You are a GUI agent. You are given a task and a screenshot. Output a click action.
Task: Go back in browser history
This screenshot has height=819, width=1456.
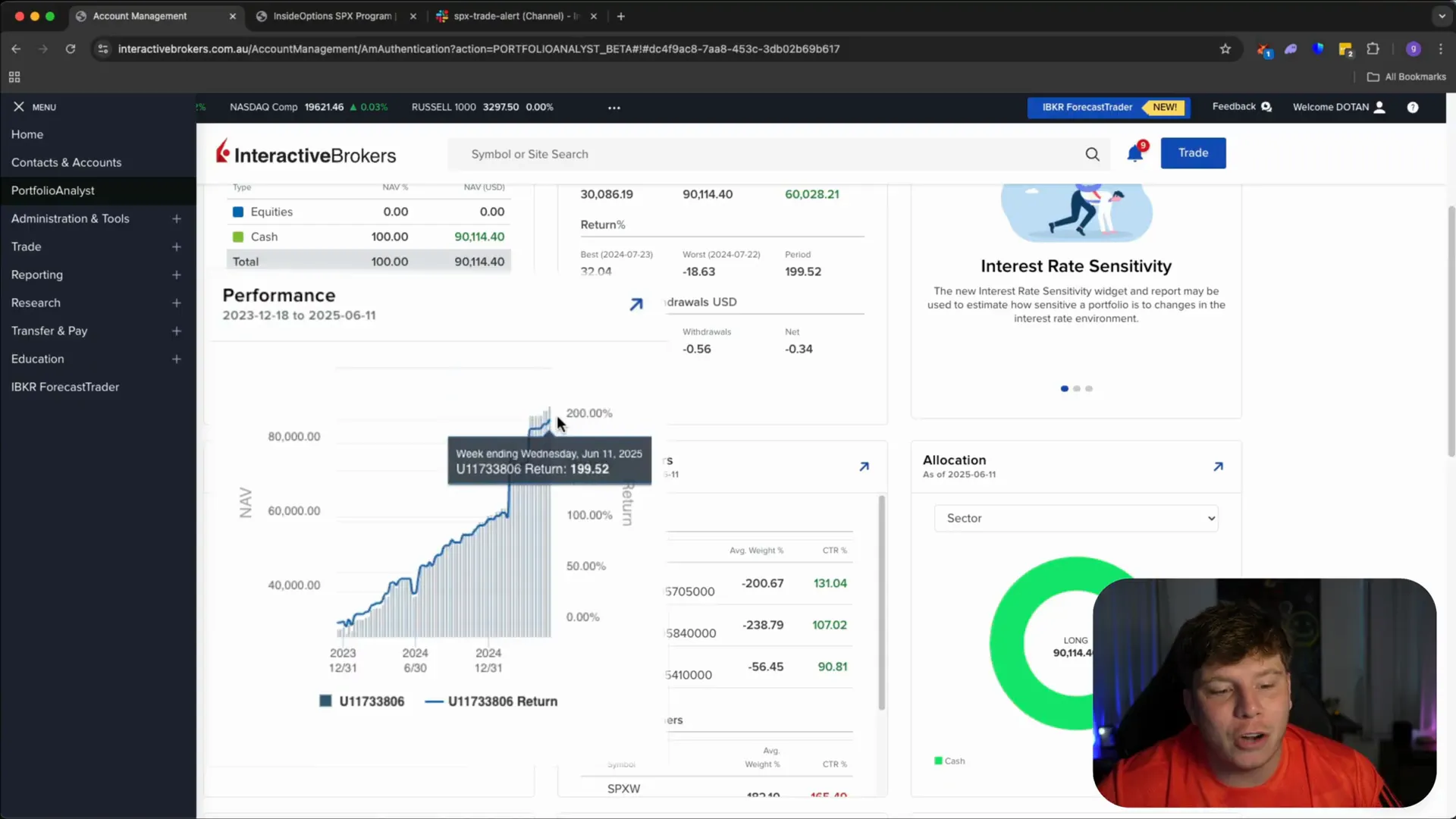point(16,49)
